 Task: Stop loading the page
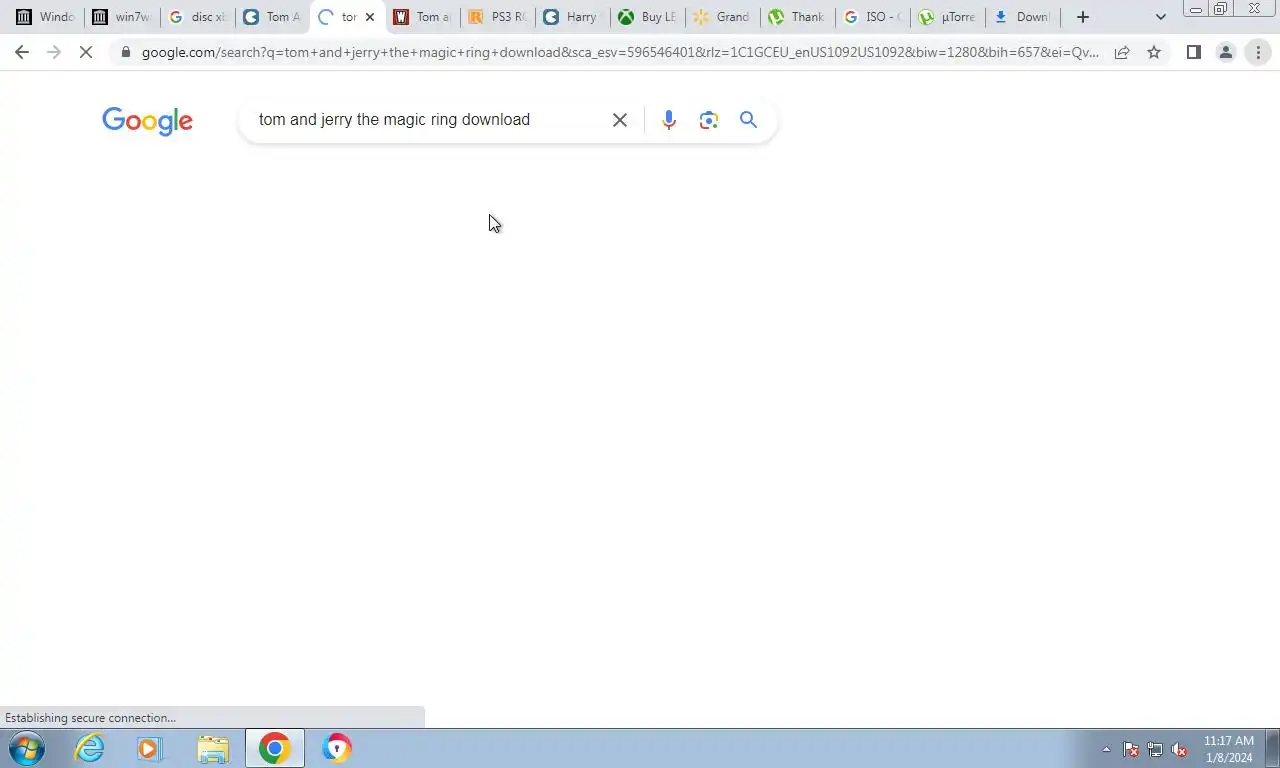click(87, 52)
